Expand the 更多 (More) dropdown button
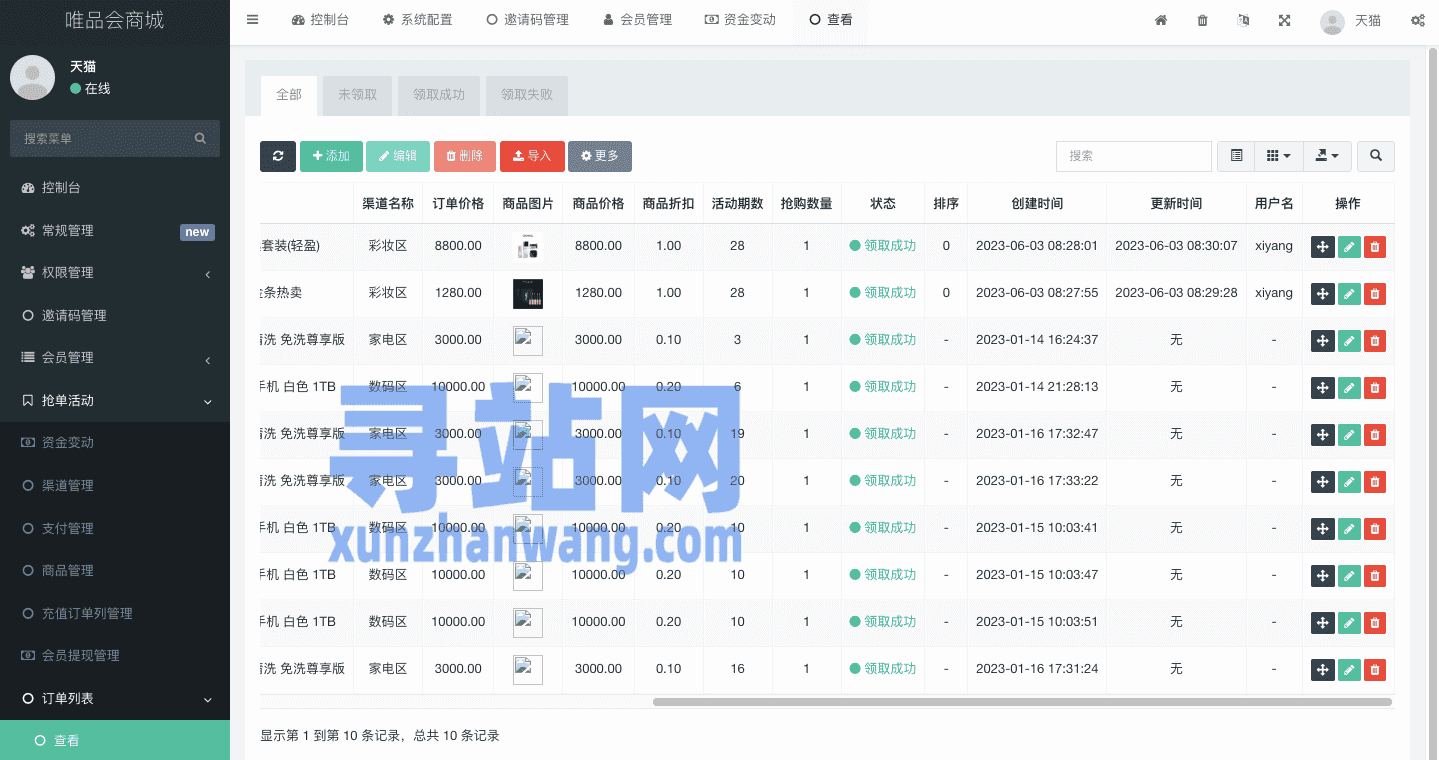1439x760 pixels. tap(600, 156)
